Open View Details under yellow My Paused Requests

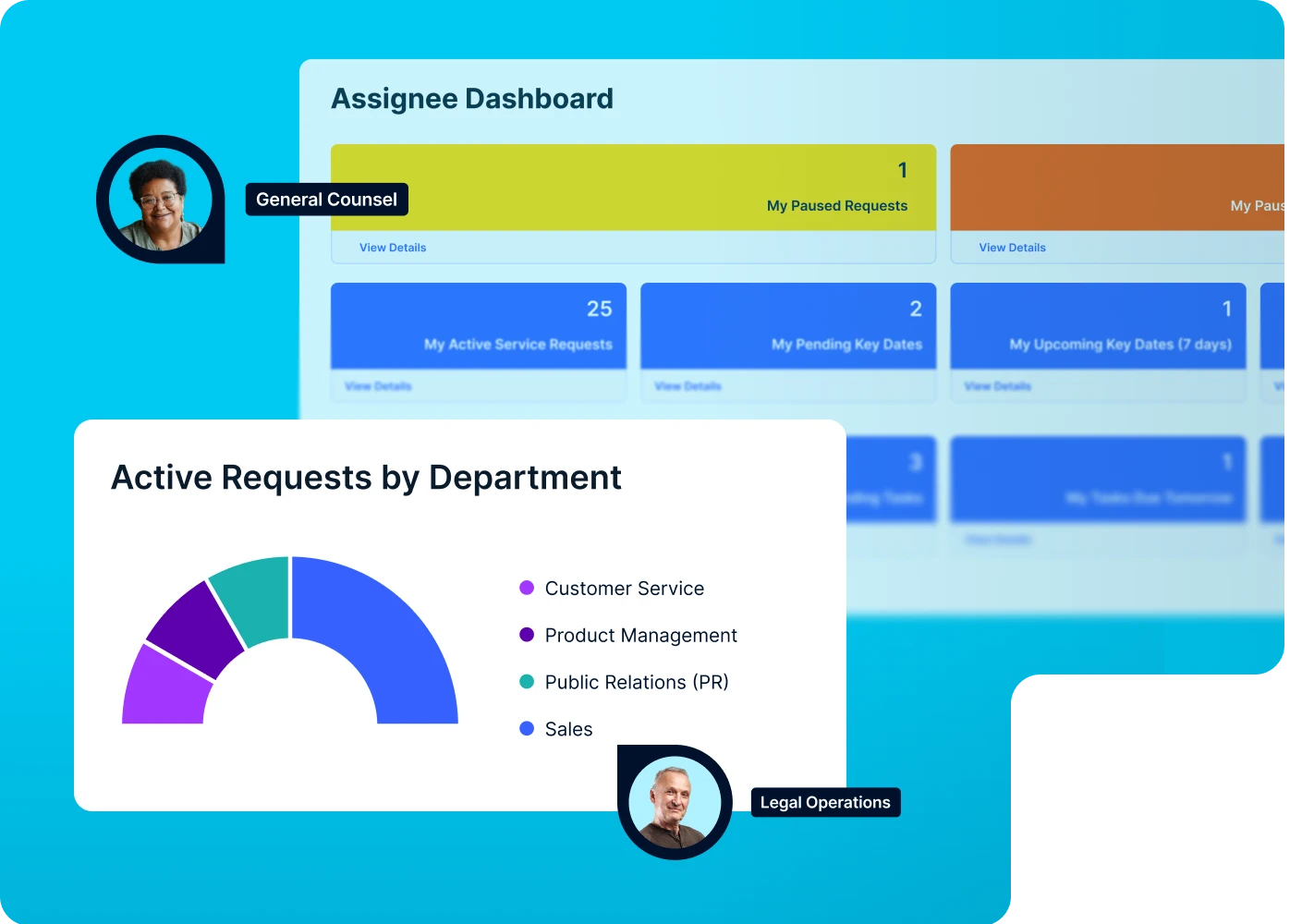tap(393, 248)
